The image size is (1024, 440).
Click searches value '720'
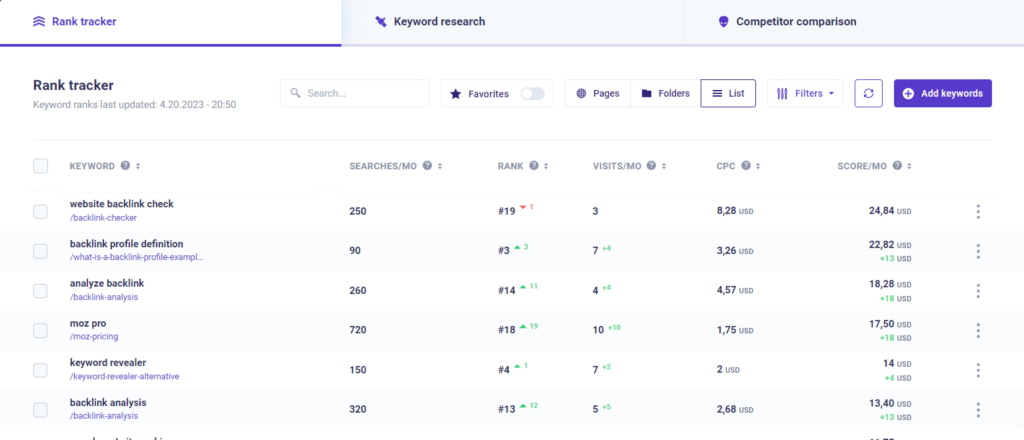tap(358, 330)
